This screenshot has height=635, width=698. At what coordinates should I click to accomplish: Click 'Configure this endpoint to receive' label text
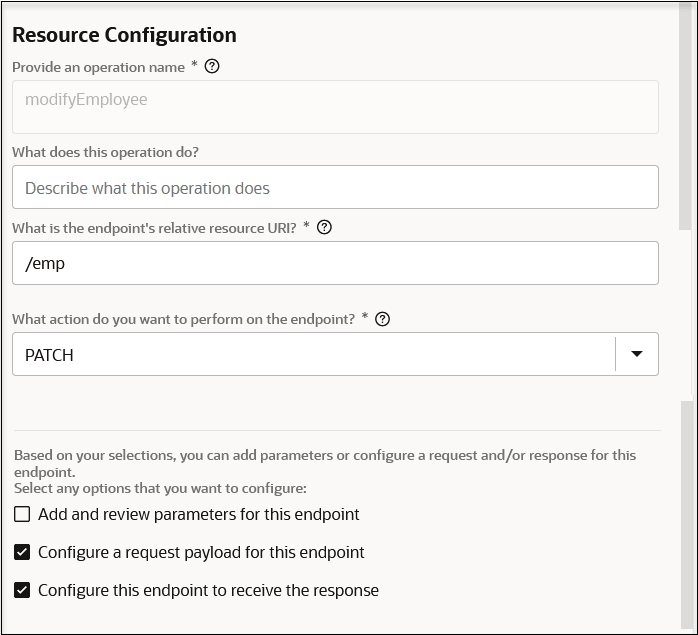(x=208, y=590)
